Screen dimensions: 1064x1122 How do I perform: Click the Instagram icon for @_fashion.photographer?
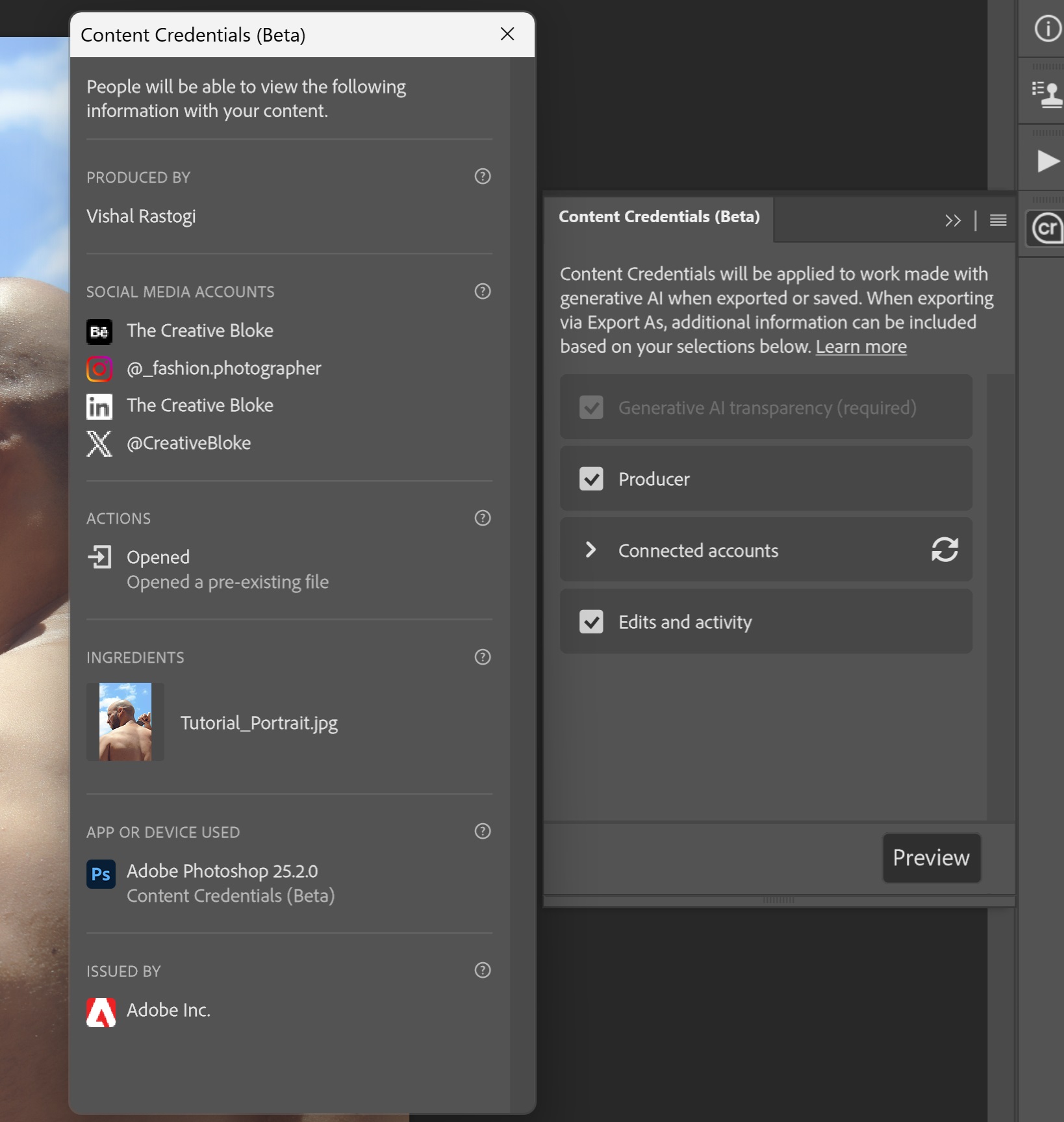click(99, 369)
